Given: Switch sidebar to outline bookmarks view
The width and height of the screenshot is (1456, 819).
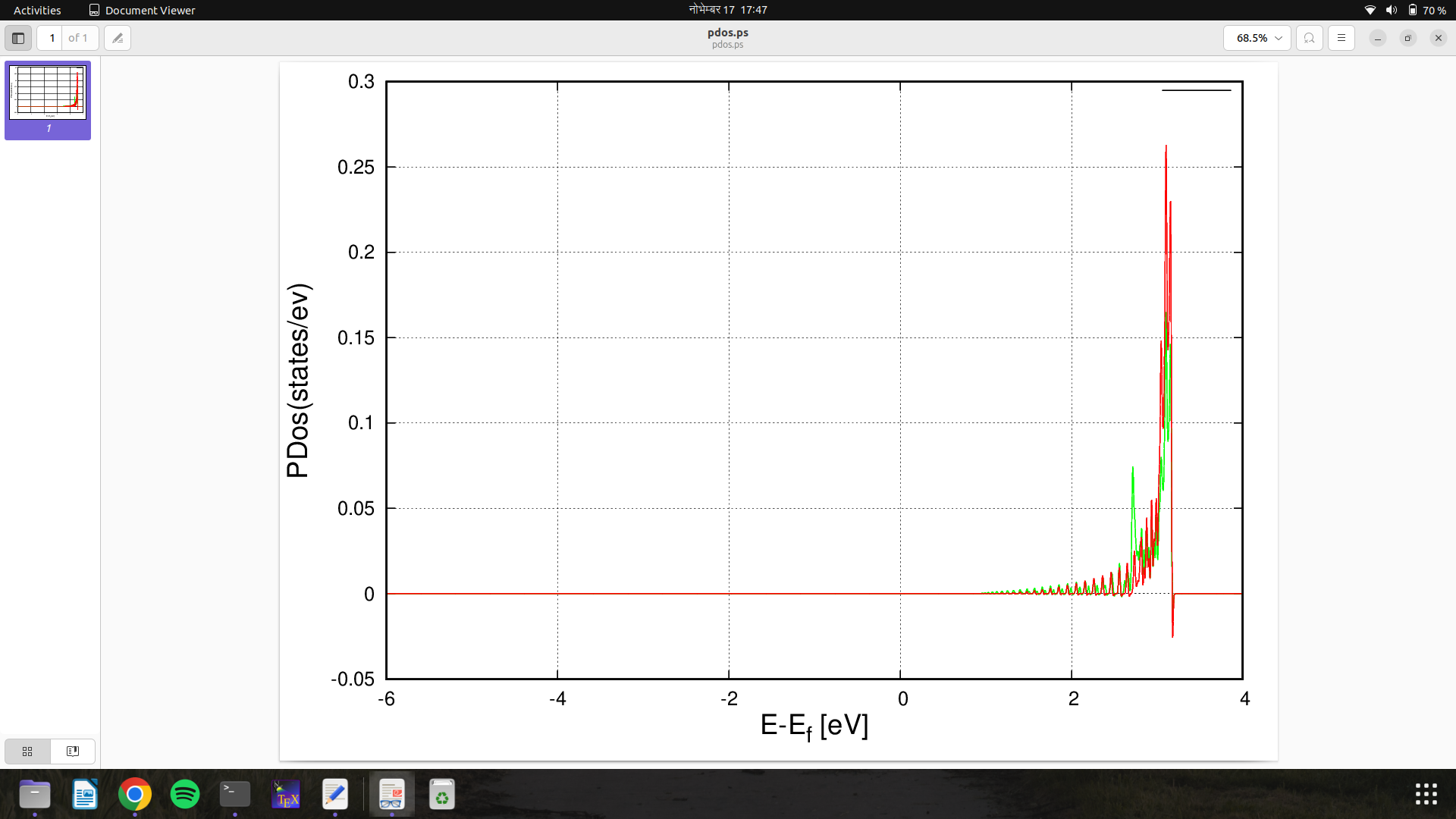Looking at the screenshot, I should 73,751.
